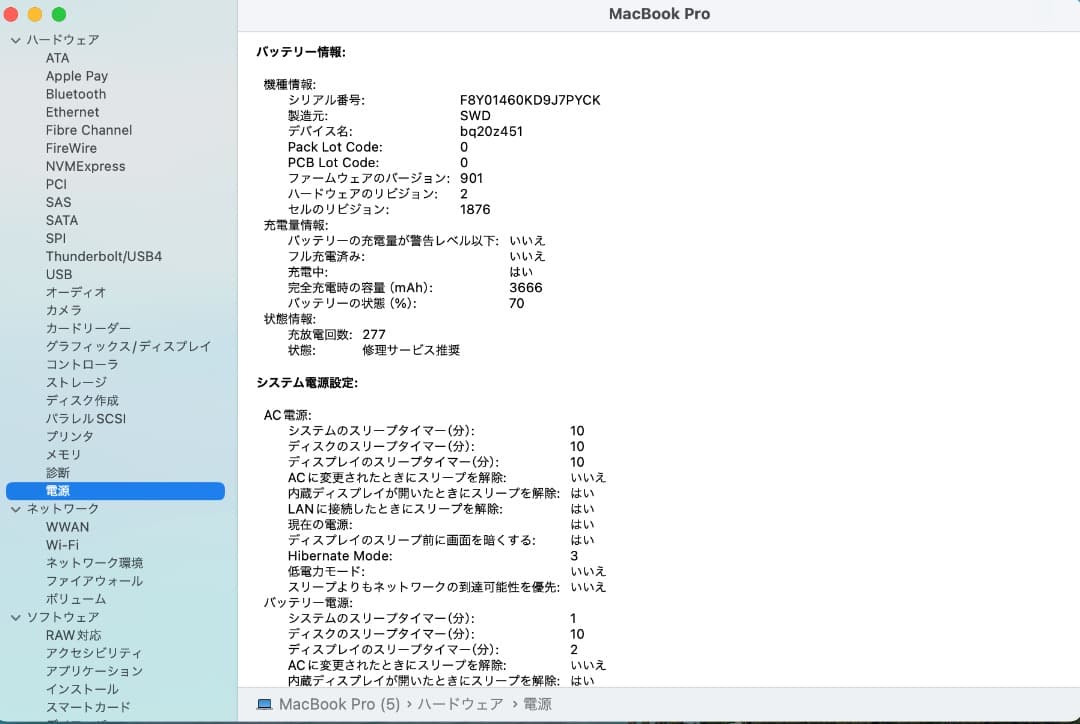The width and height of the screenshot is (1080, 724).
Task: Collapse the ネットワーク section in the sidebar
Action: 15,508
